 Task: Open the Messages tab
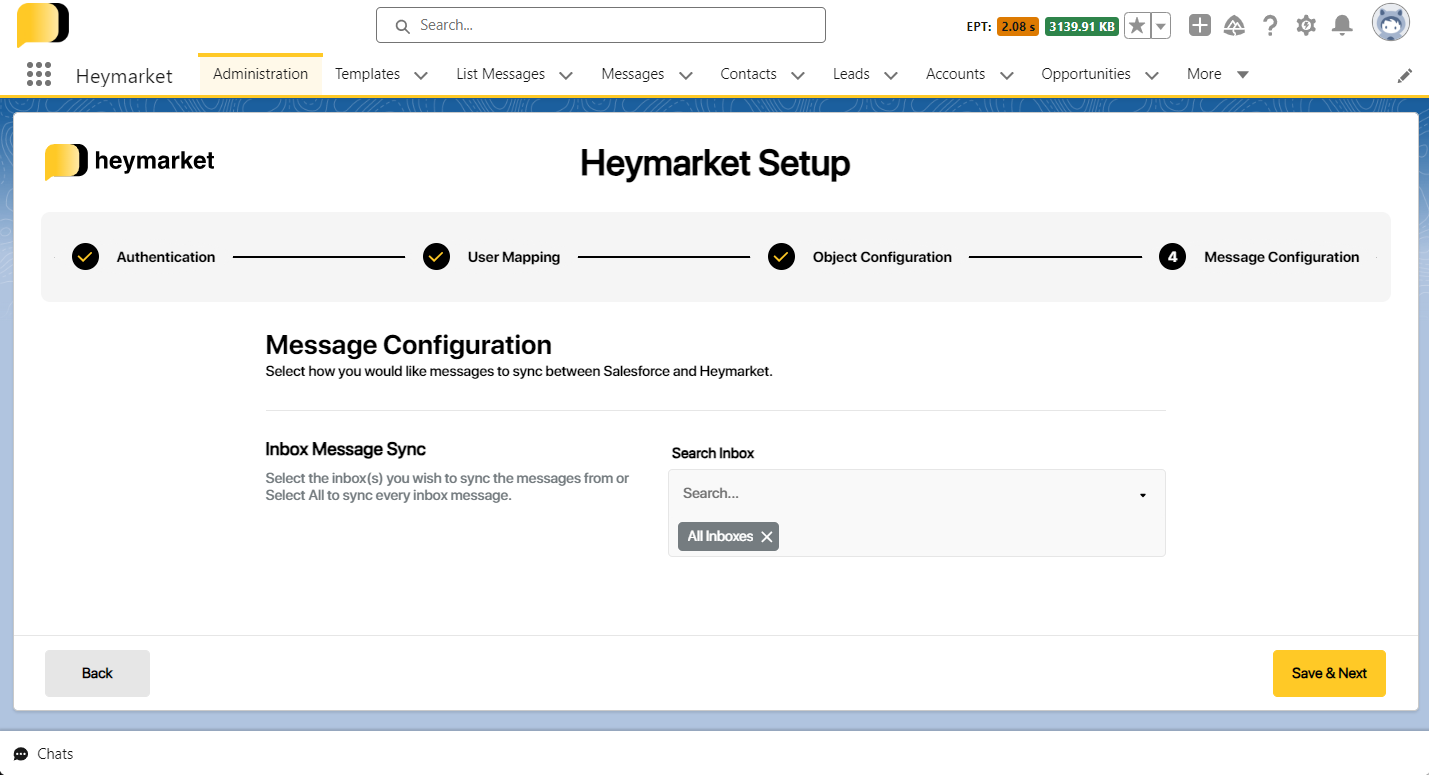(633, 74)
